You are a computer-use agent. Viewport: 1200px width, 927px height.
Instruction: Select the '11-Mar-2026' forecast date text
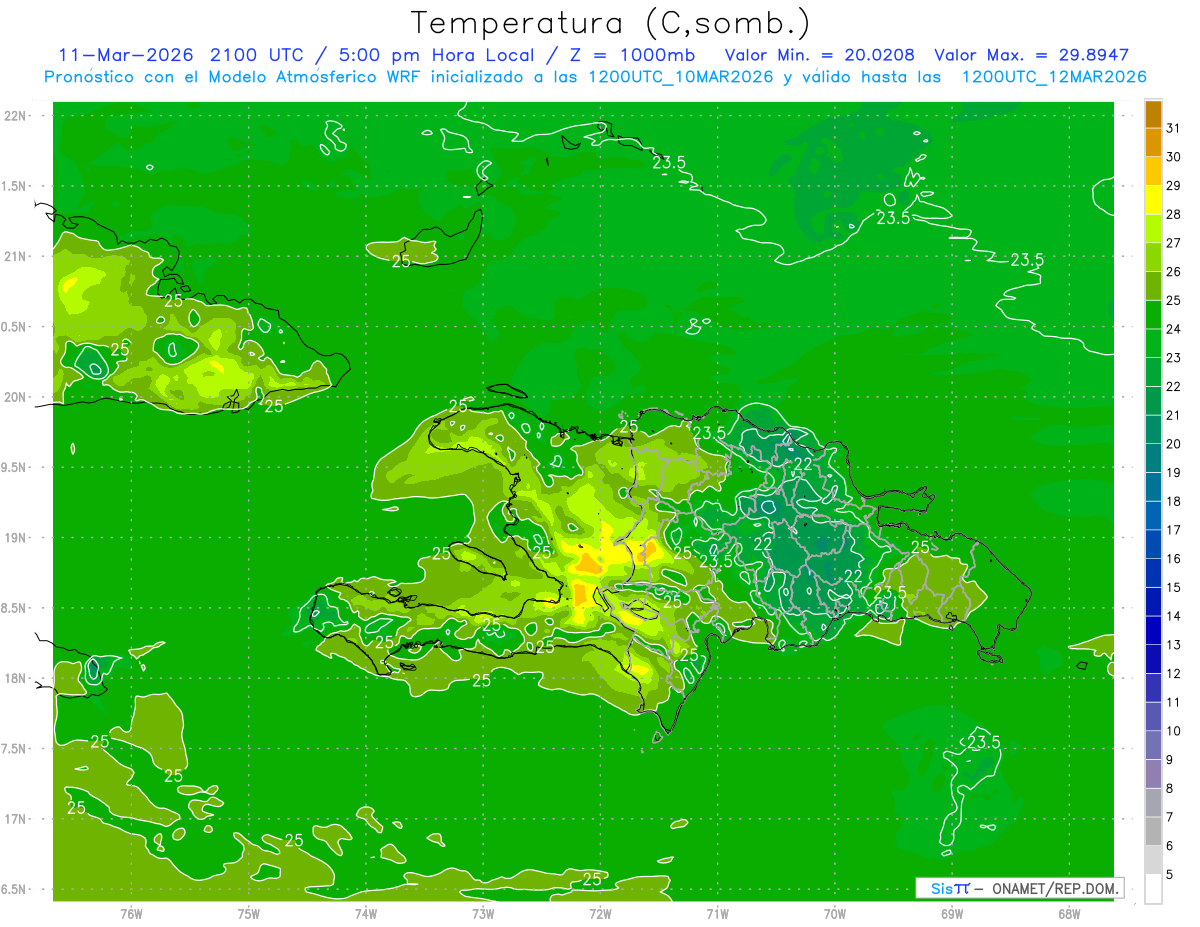click(x=125, y=55)
